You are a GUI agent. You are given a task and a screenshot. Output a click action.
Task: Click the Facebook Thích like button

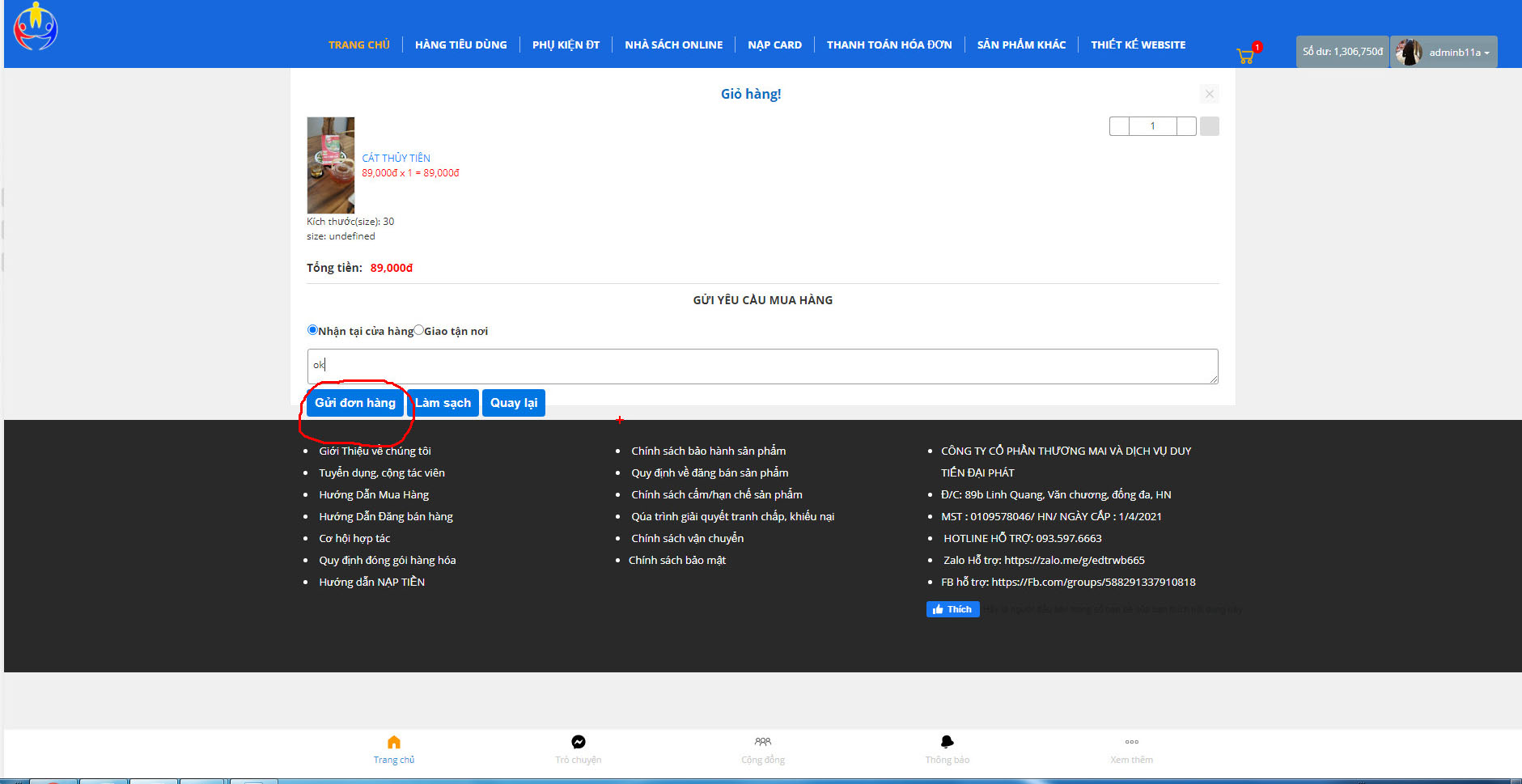coord(952,609)
